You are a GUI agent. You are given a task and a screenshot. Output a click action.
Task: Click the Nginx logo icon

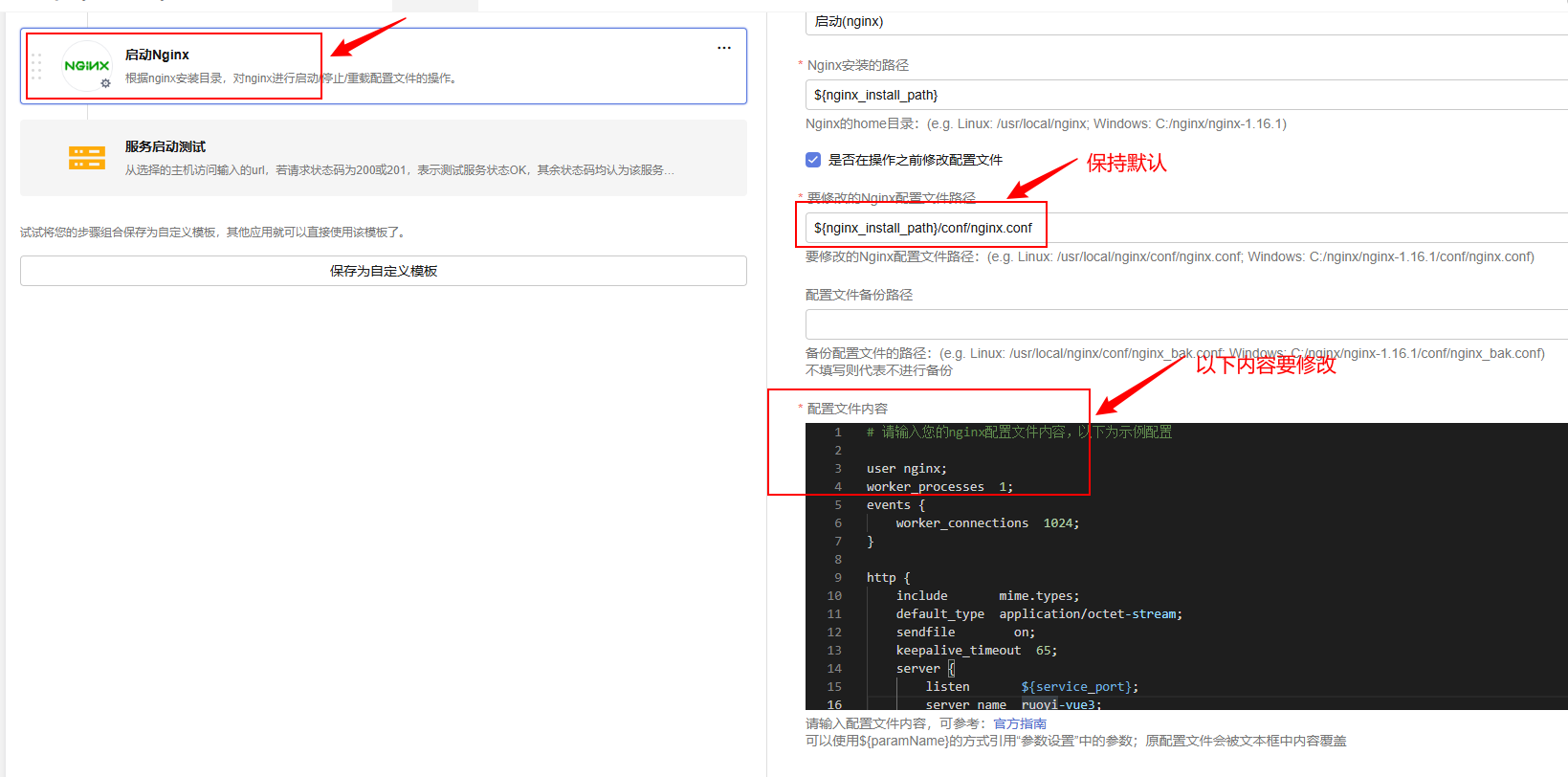coord(87,66)
